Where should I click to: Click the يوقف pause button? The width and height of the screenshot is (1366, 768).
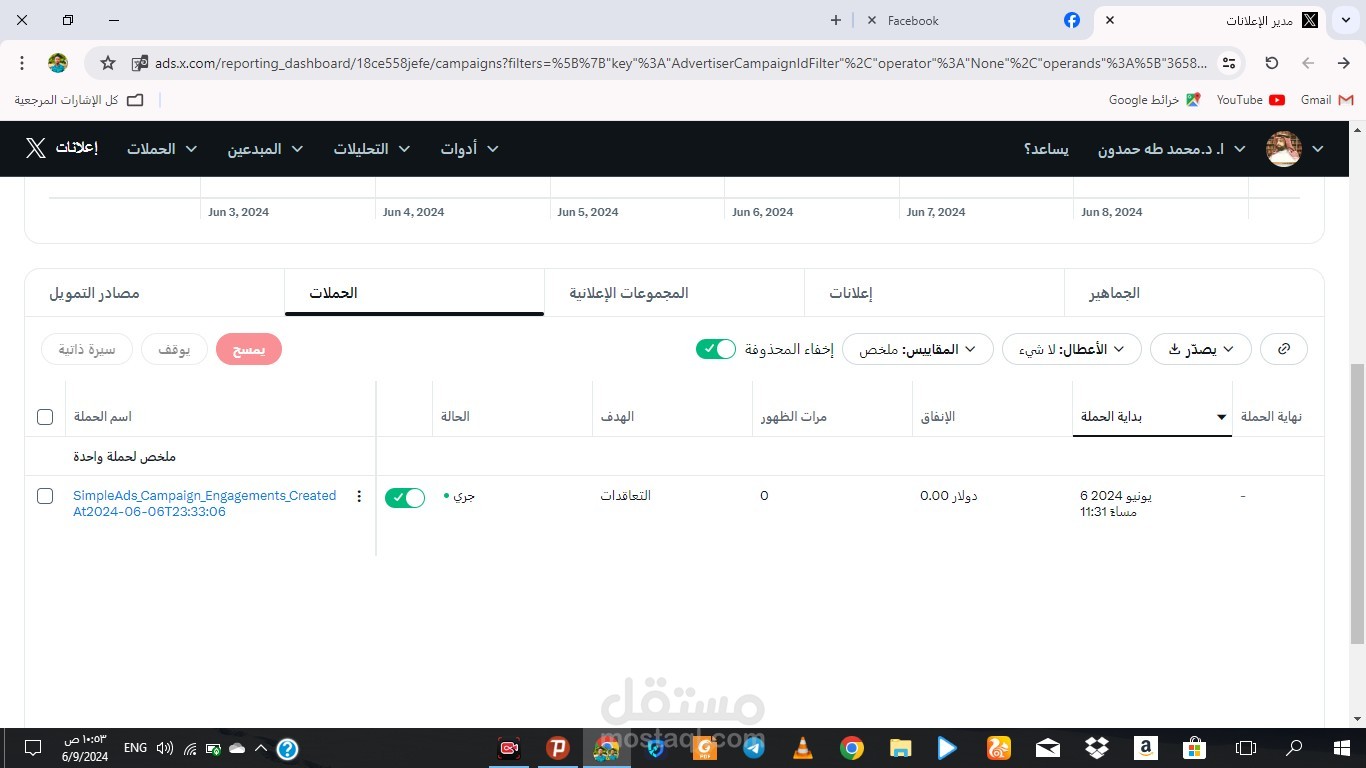(x=174, y=349)
